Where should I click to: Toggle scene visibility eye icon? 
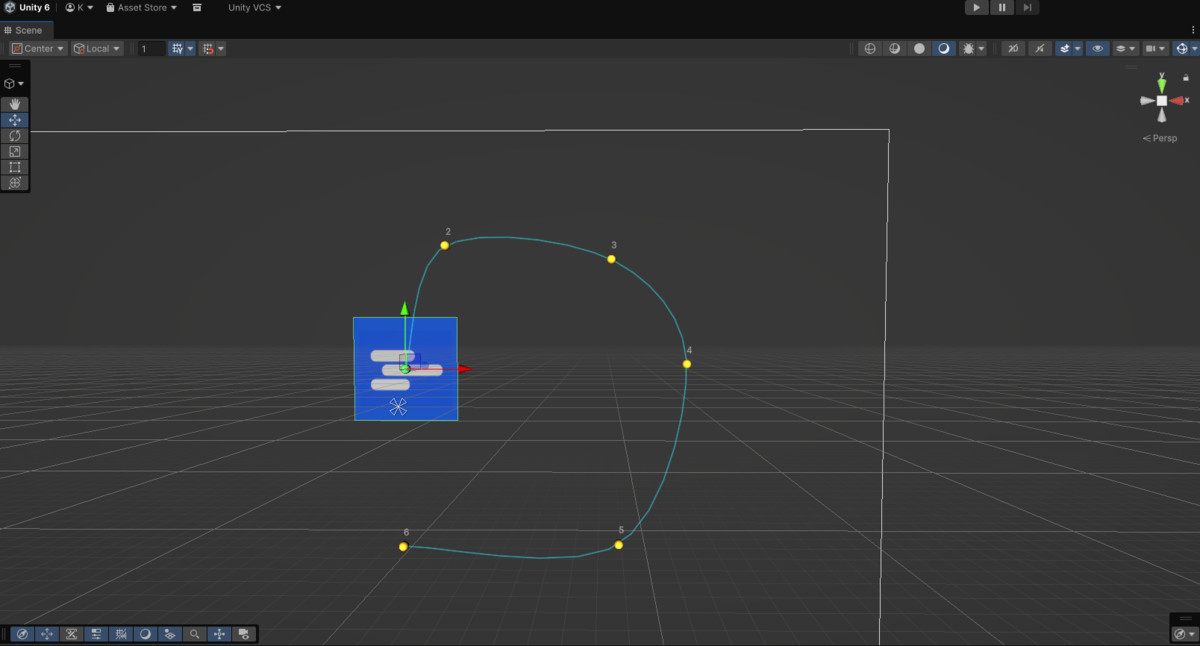tap(1098, 48)
